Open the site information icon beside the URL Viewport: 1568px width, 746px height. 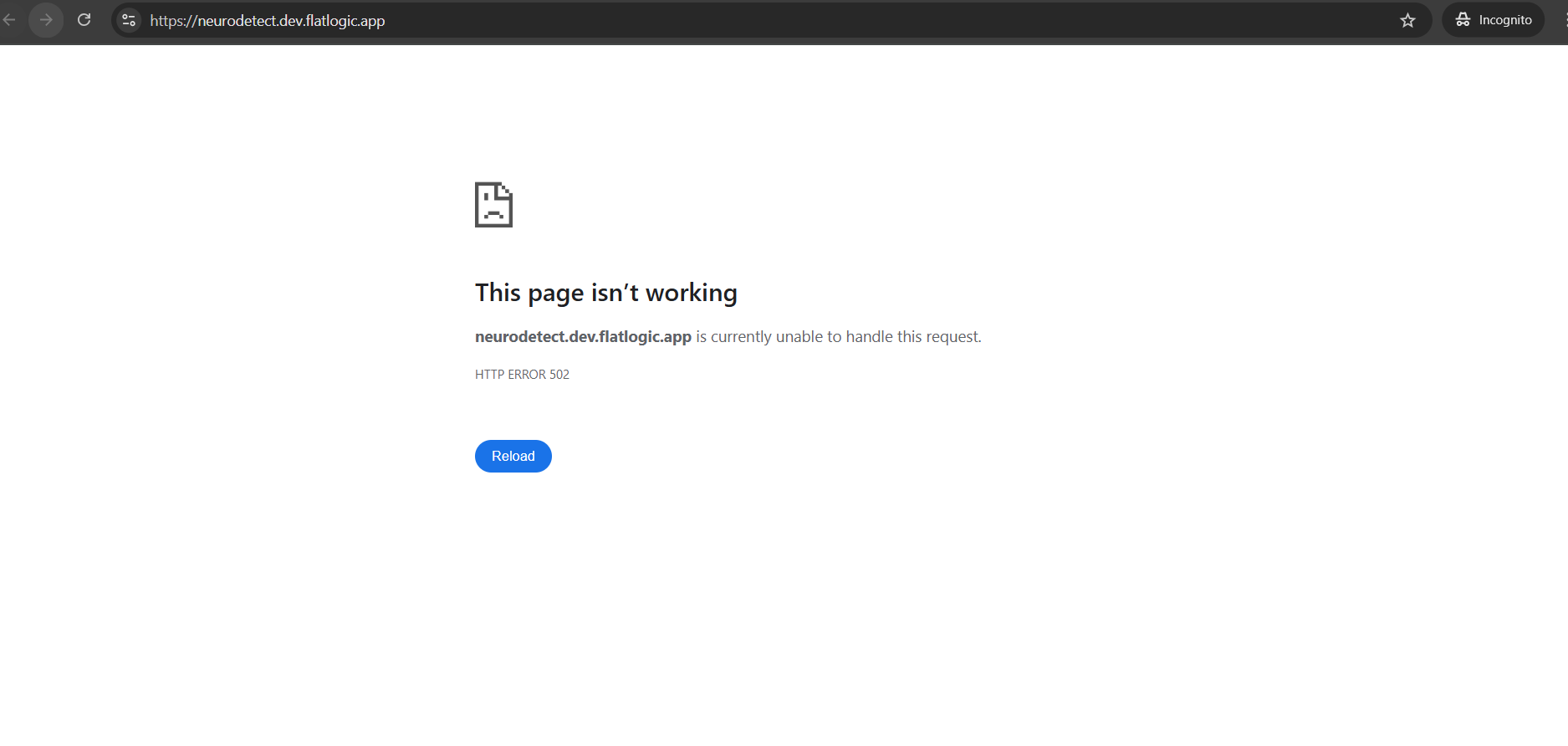pos(129,20)
